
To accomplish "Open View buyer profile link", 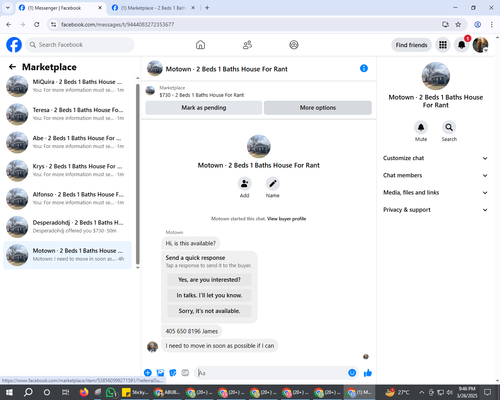I will click(287, 219).
